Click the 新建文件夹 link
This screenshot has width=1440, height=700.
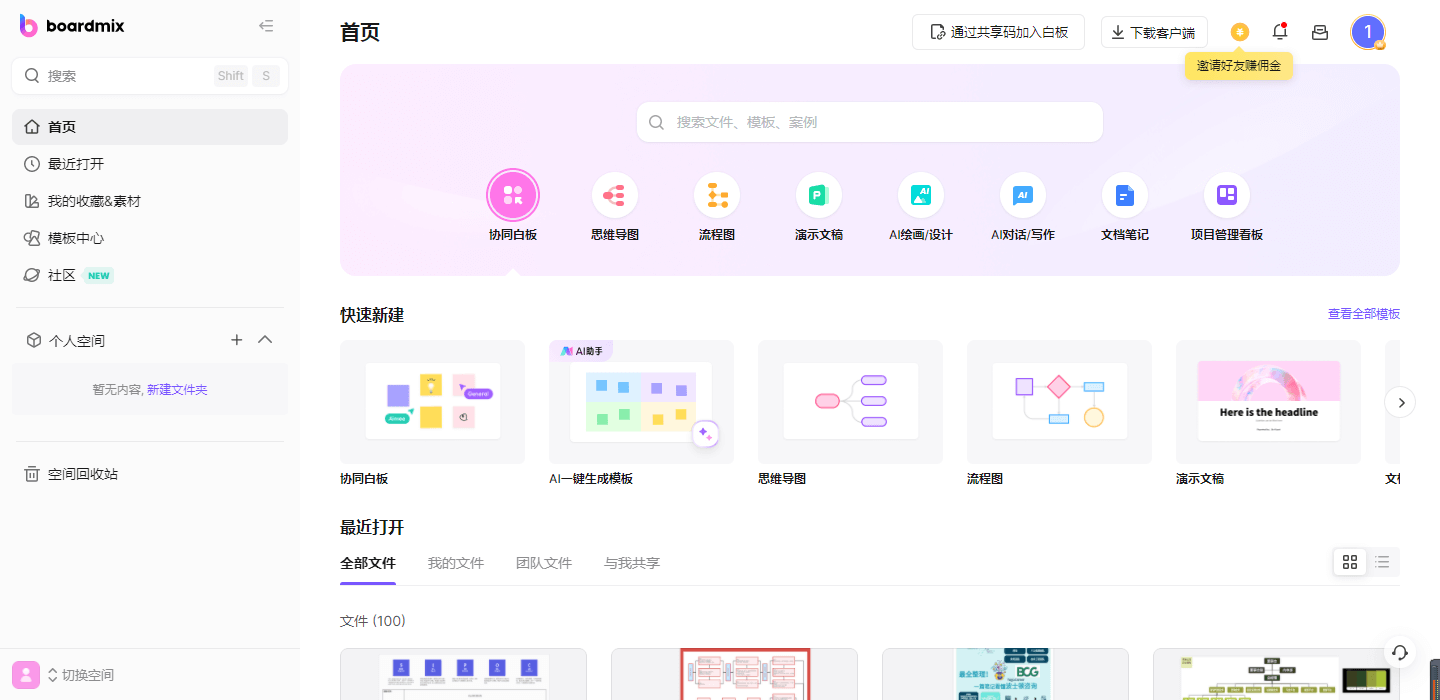[177, 390]
